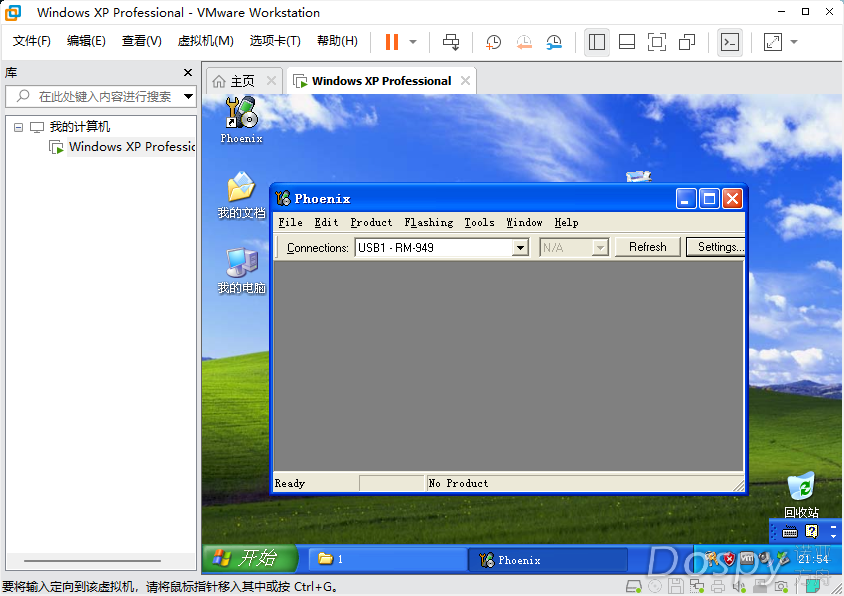Click the Settings... button in Phoenix
The image size is (844, 596).
(x=716, y=247)
